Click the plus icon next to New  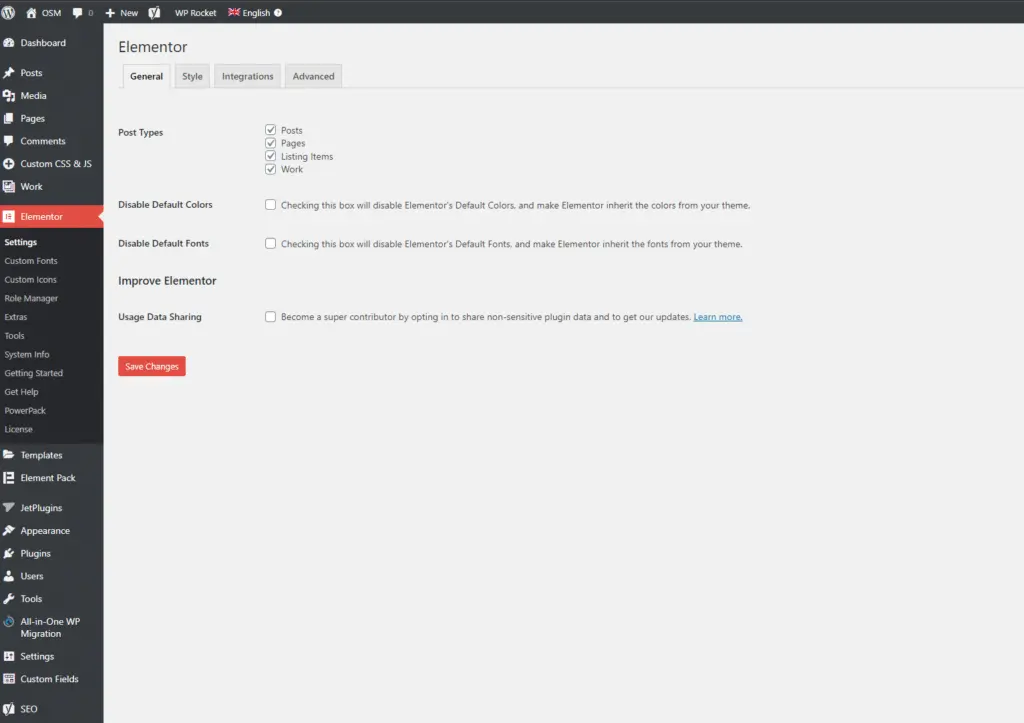(x=110, y=13)
